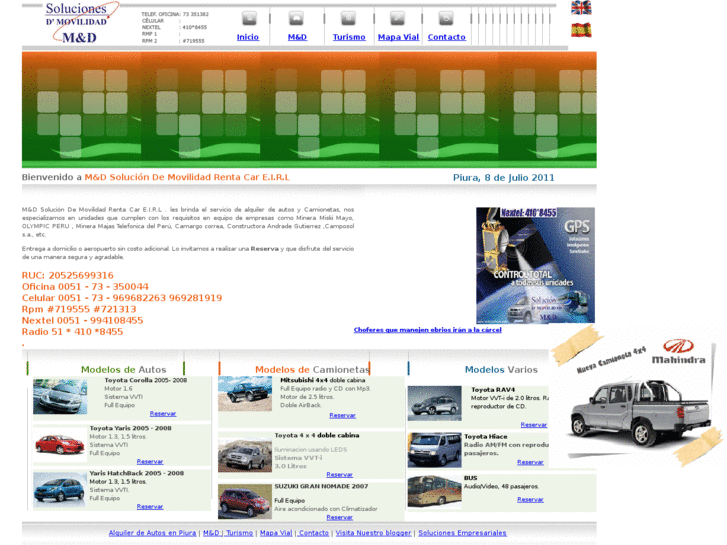
Task: Click the M&D nav icon
Action: 296,19
